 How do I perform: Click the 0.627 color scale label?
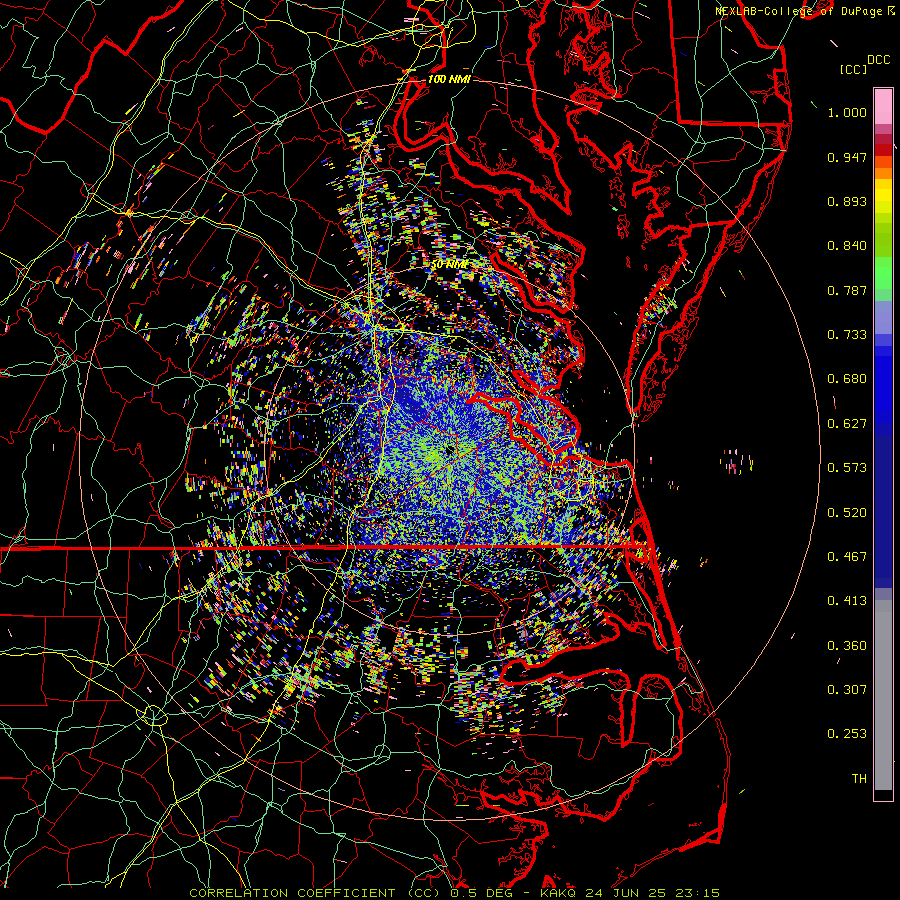[847, 424]
